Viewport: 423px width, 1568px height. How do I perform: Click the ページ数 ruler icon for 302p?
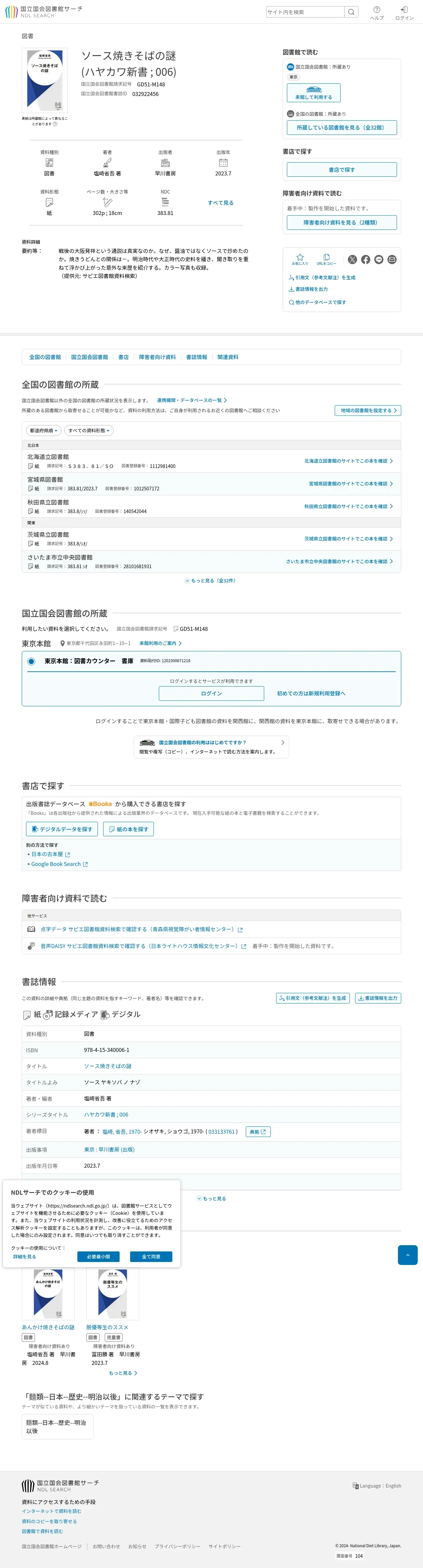click(107, 201)
